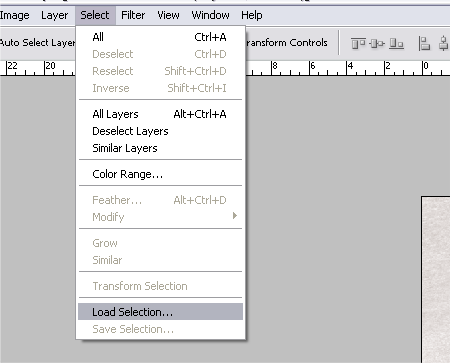Expand the Modify submenu arrow
450x363 pixels.
[x=235, y=216]
